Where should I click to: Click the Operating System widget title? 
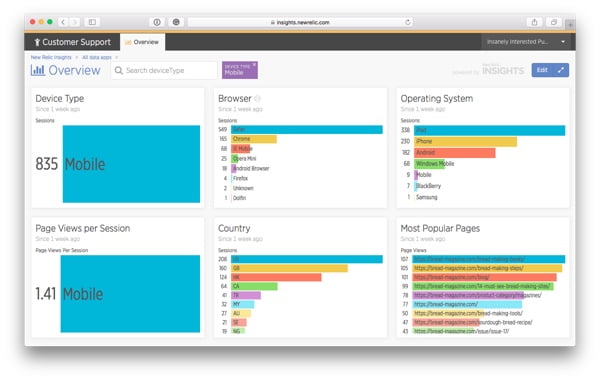click(437, 99)
